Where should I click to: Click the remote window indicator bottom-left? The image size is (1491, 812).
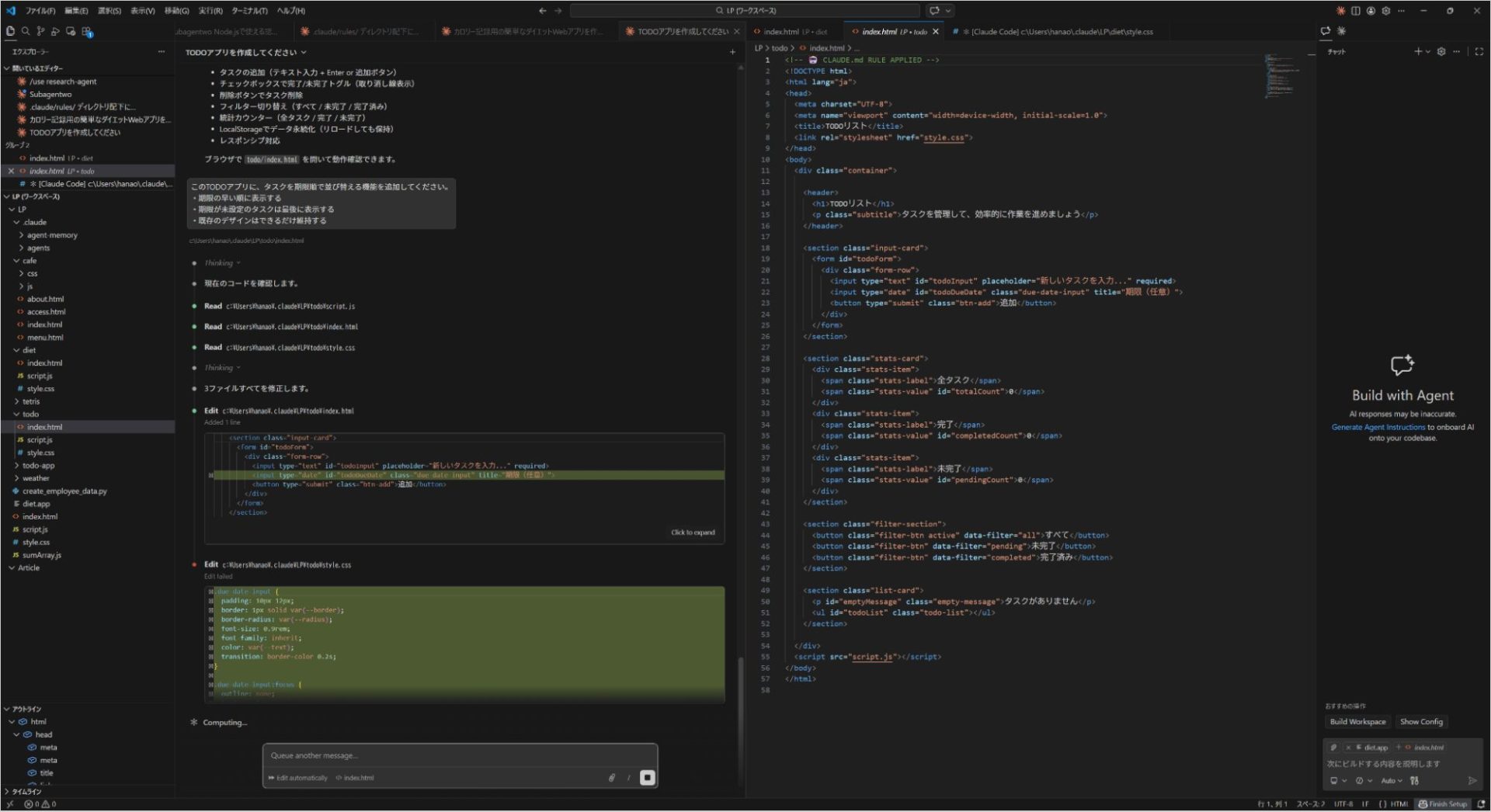point(9,804)
